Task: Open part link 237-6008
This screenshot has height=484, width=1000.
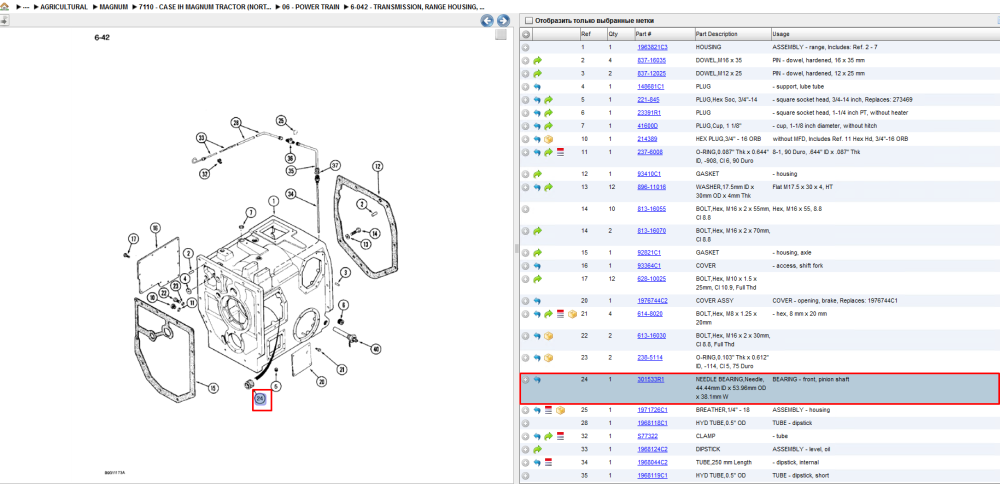Action: 649,152
